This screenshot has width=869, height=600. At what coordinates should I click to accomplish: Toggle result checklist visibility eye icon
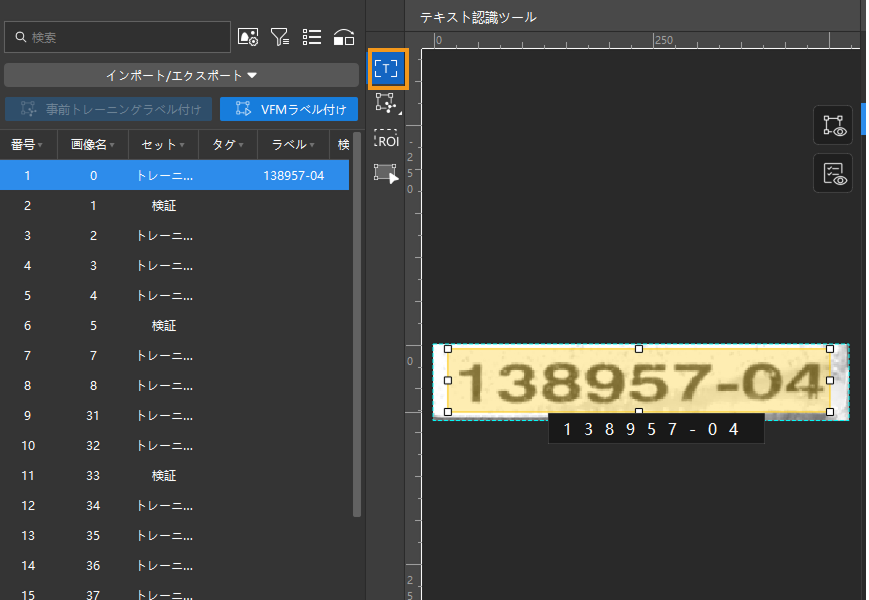[833, 173]
